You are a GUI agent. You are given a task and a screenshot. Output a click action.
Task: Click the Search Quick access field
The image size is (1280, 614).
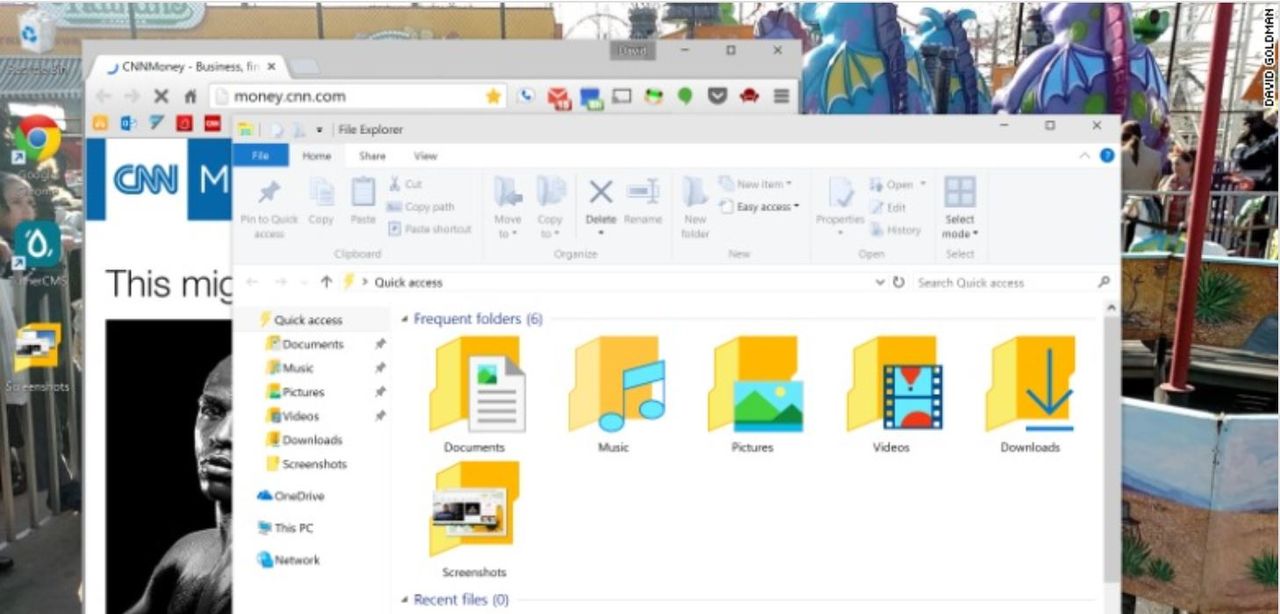(x=1005, y=283)
